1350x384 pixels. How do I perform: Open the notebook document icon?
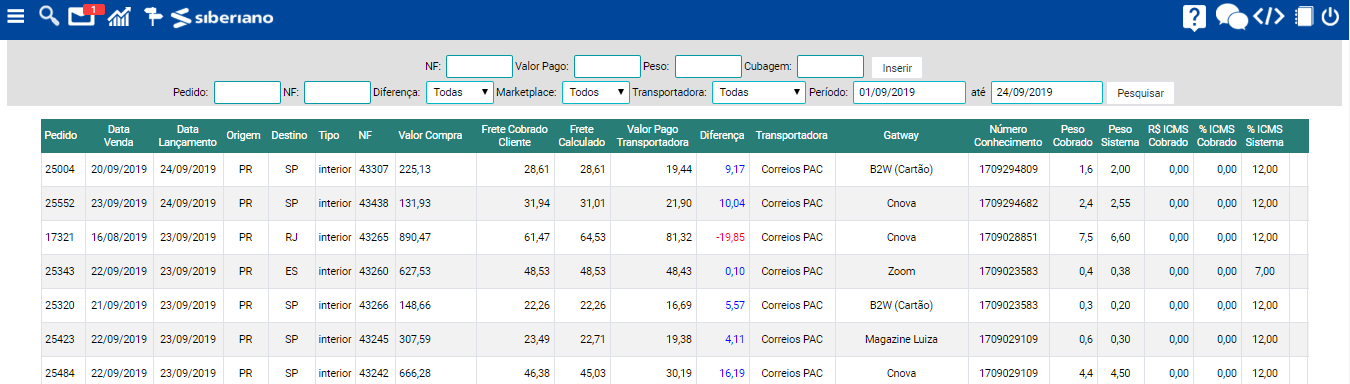click(1303, 17)
